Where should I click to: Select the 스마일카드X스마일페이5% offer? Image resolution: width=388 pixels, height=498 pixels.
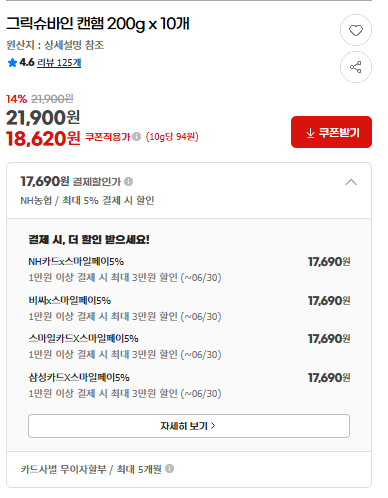click(x=189, y=347)
